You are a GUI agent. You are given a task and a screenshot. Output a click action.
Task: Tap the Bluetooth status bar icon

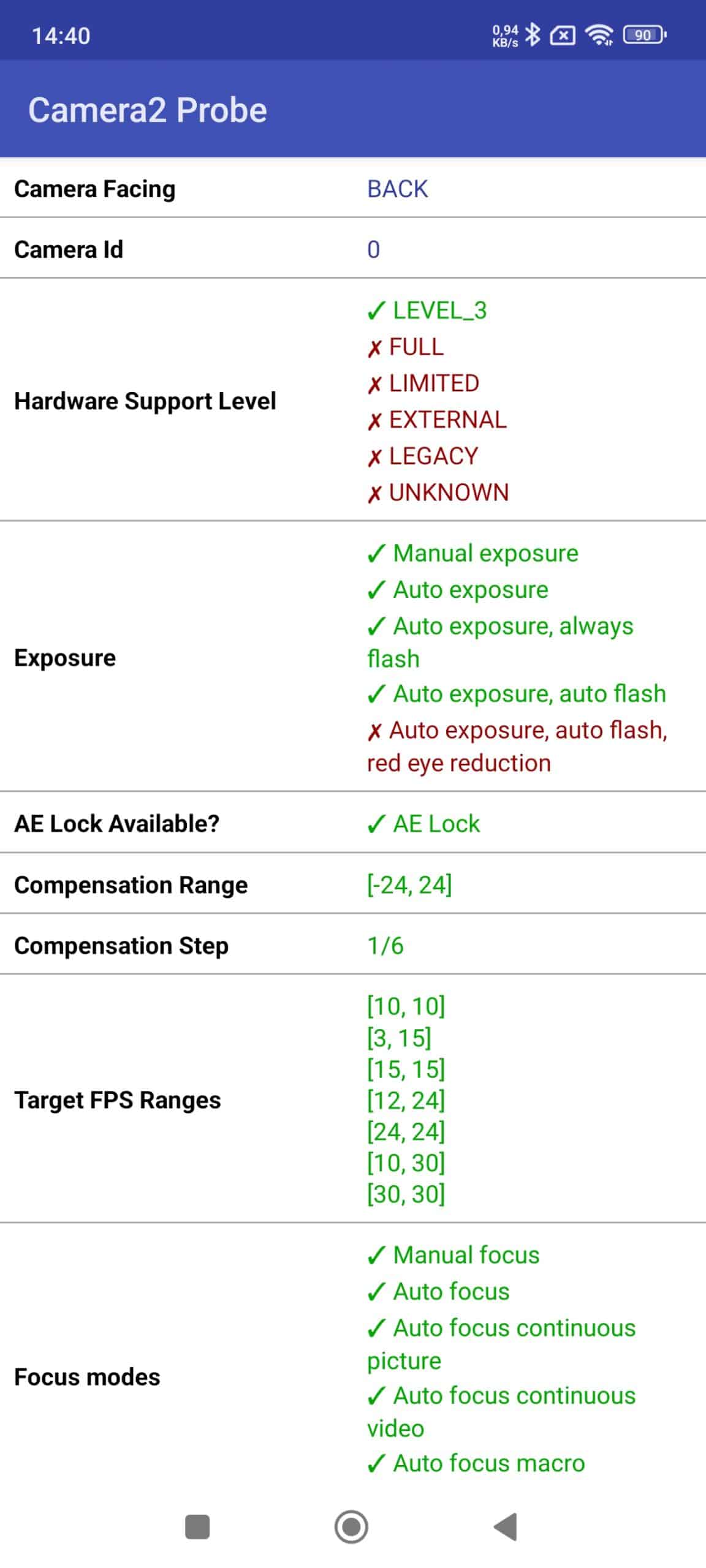point(533,36)
